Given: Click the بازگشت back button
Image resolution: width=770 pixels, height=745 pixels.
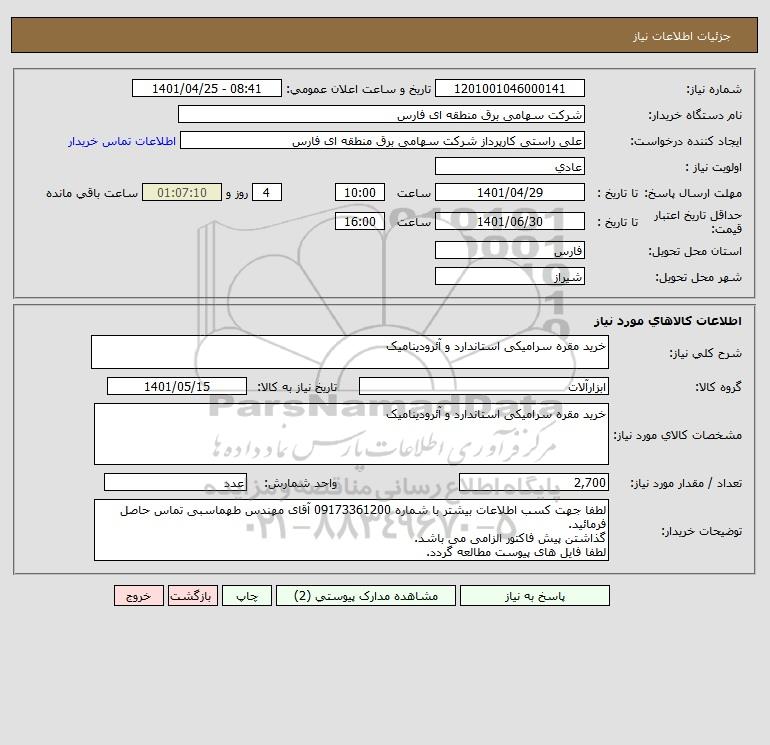Looking at the screenshot, I should point(192,596).
